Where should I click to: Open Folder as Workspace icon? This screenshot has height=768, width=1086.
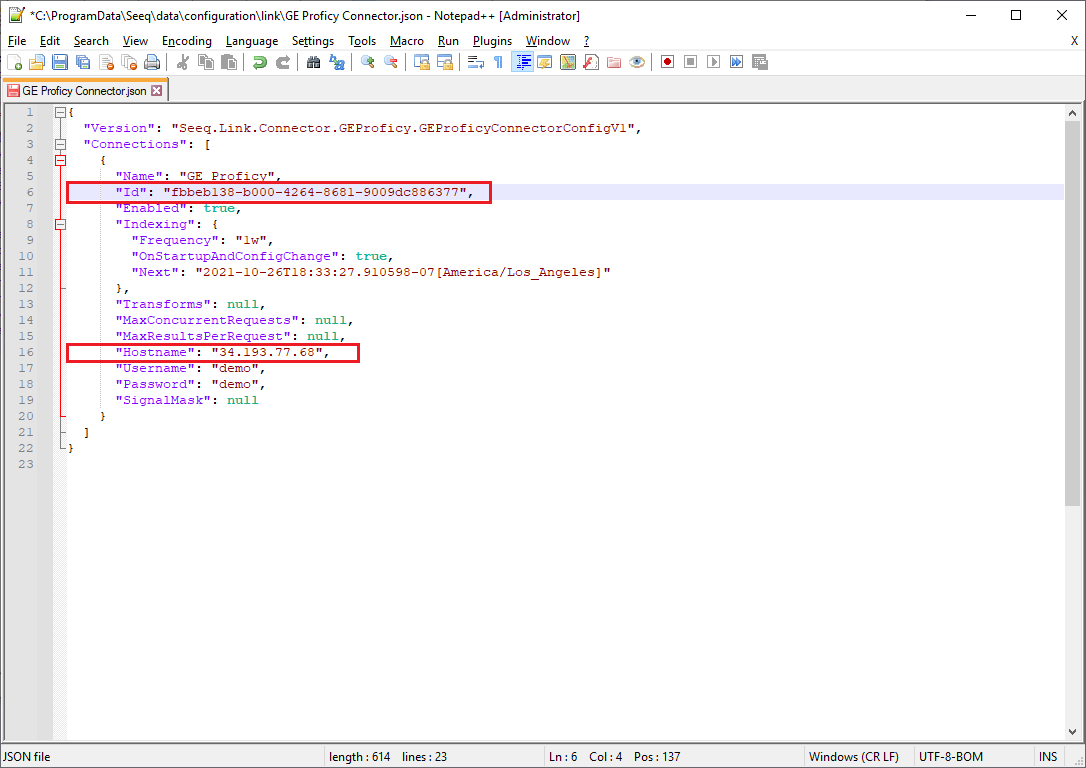pos(614,62)
